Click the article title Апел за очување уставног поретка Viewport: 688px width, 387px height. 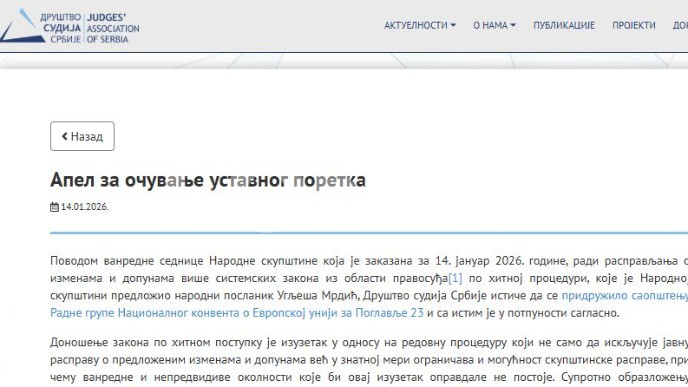pyautogui.click(x=208, y=180)
